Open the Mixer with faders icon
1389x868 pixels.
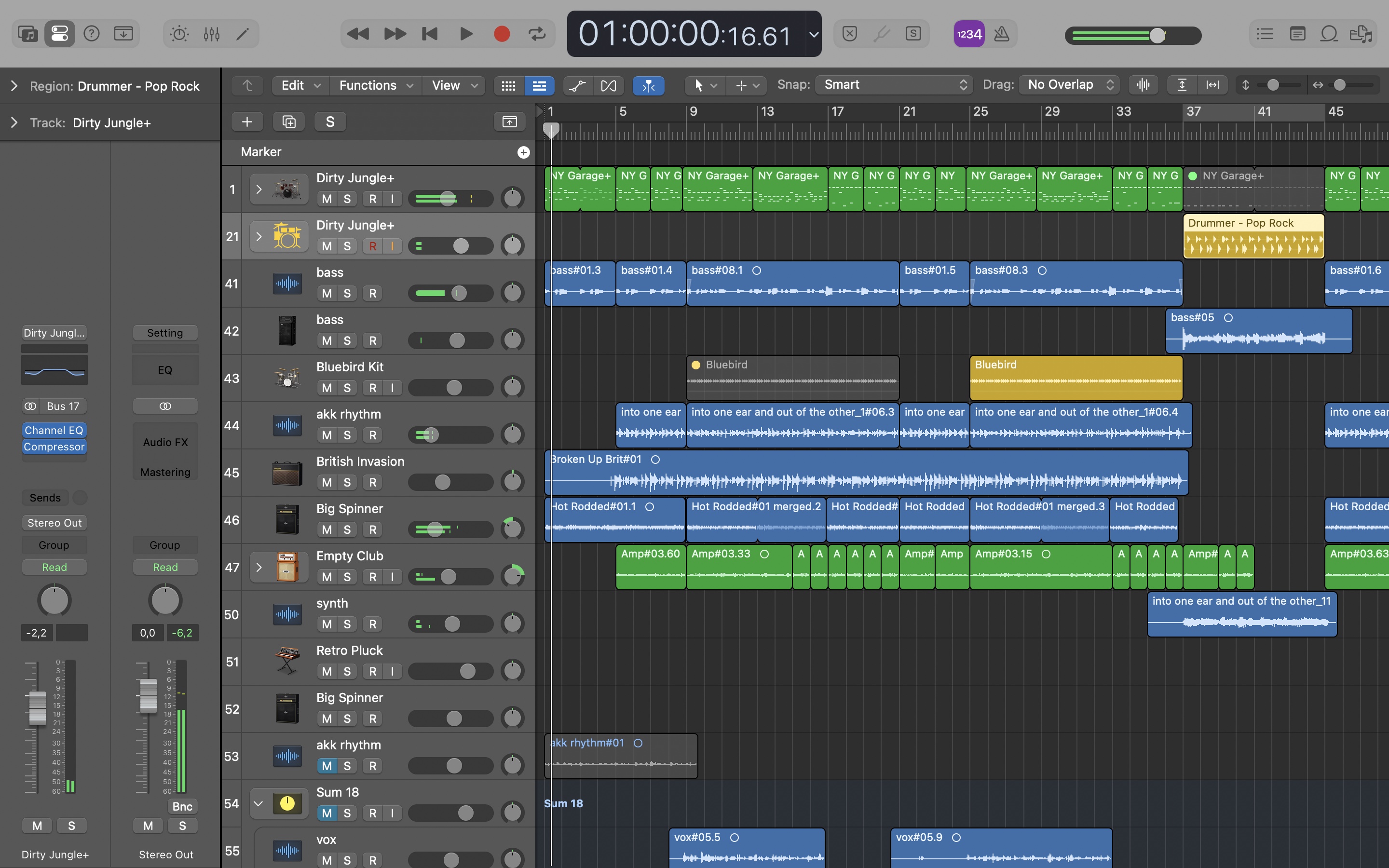[x=211, y=34]
